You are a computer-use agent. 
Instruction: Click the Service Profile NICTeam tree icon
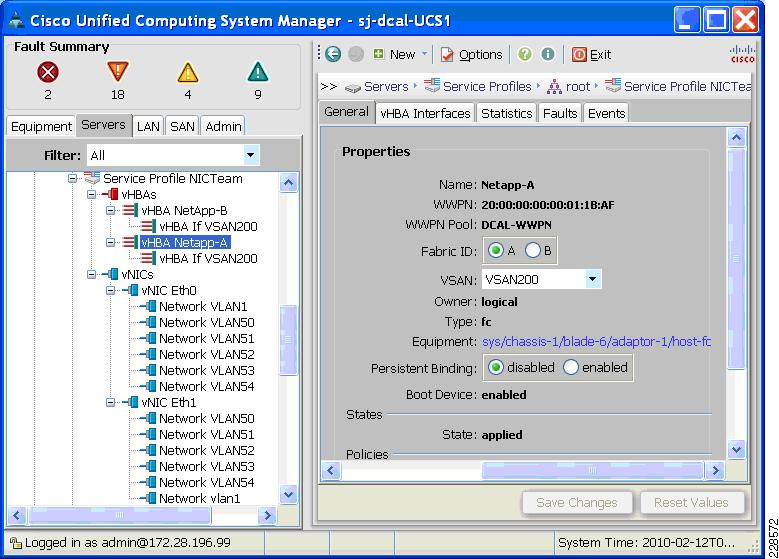tap(92, 177)
